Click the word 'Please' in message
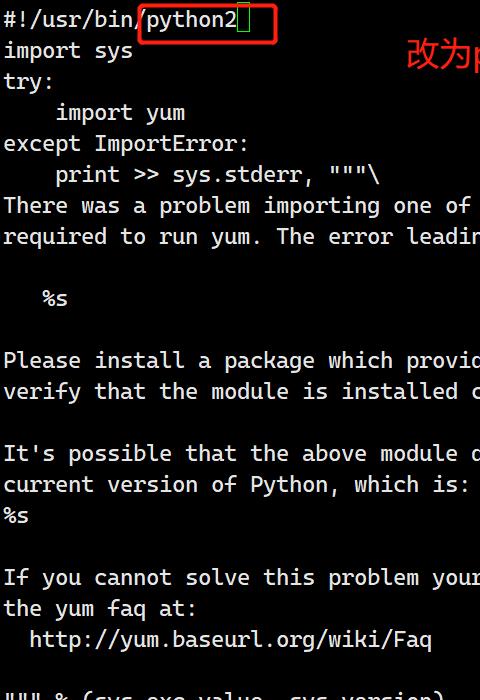 tap(42, 361)
